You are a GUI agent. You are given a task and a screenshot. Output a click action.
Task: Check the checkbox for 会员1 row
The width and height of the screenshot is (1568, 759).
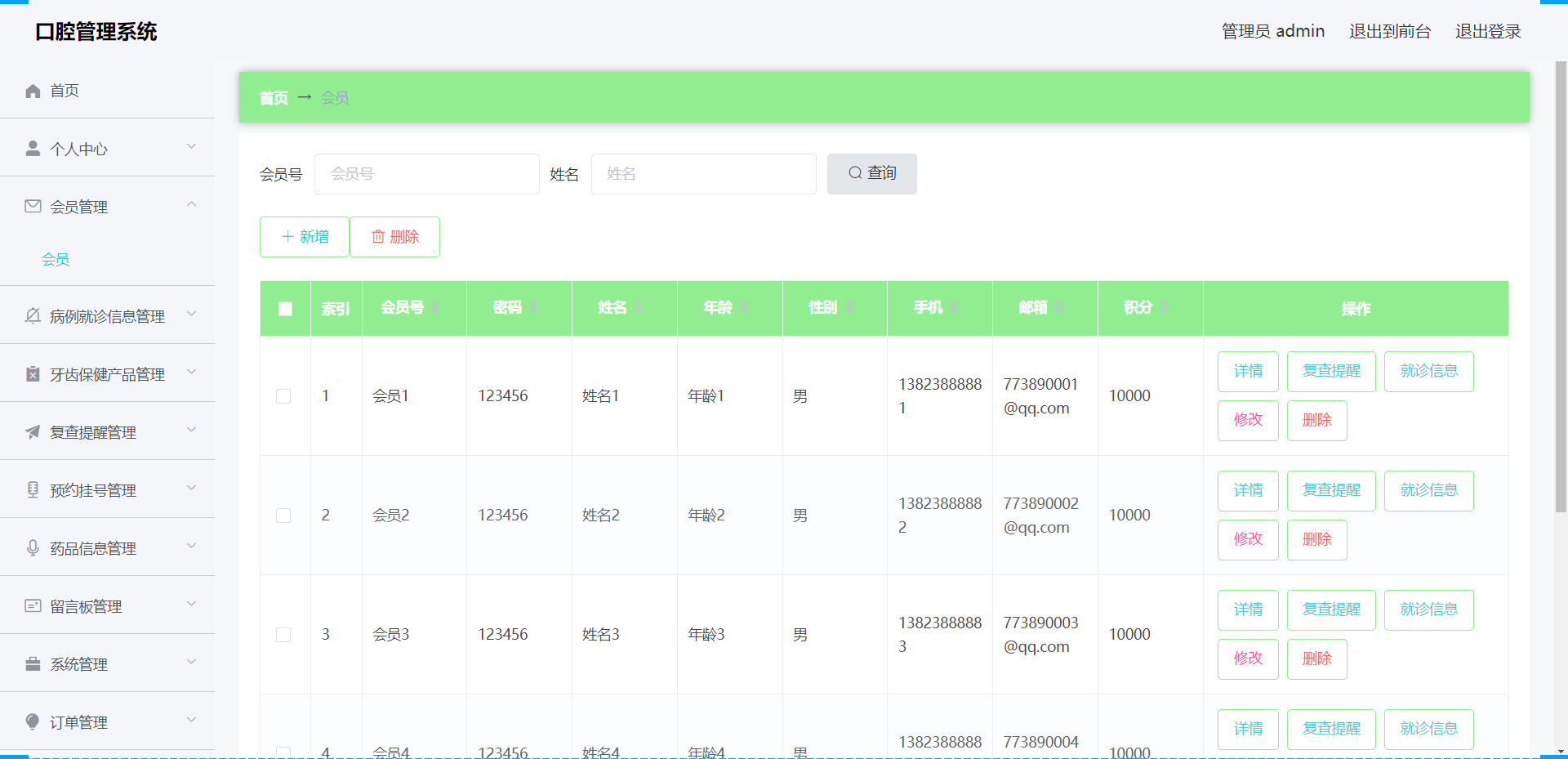(283, 395)
